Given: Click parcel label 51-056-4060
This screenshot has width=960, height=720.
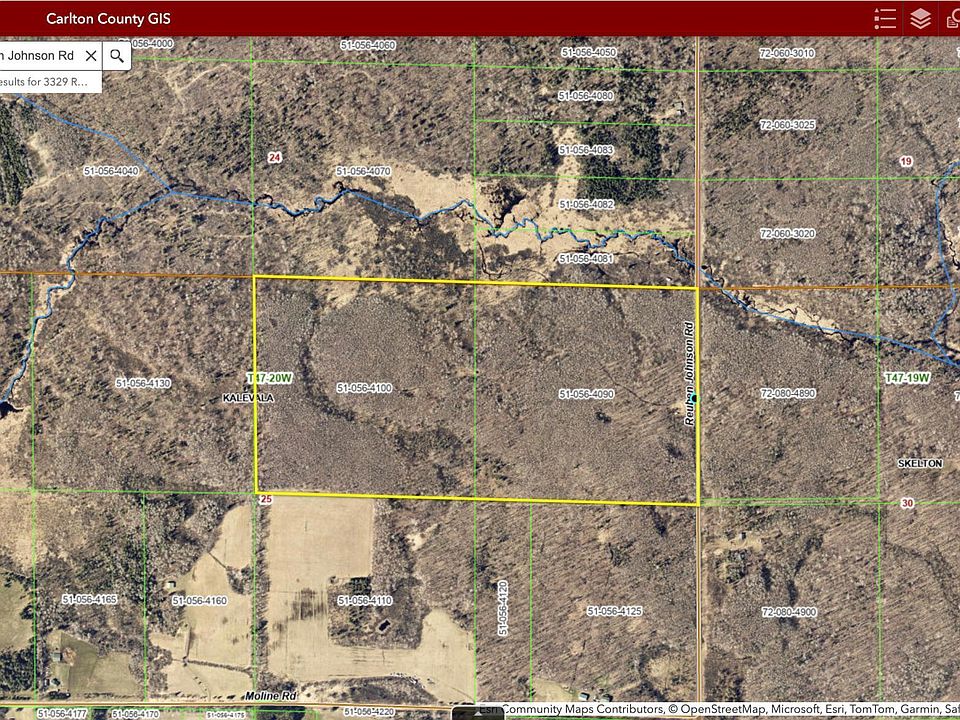Looking at the screenshot, I should pyautogui.click(x=367, y=45).
